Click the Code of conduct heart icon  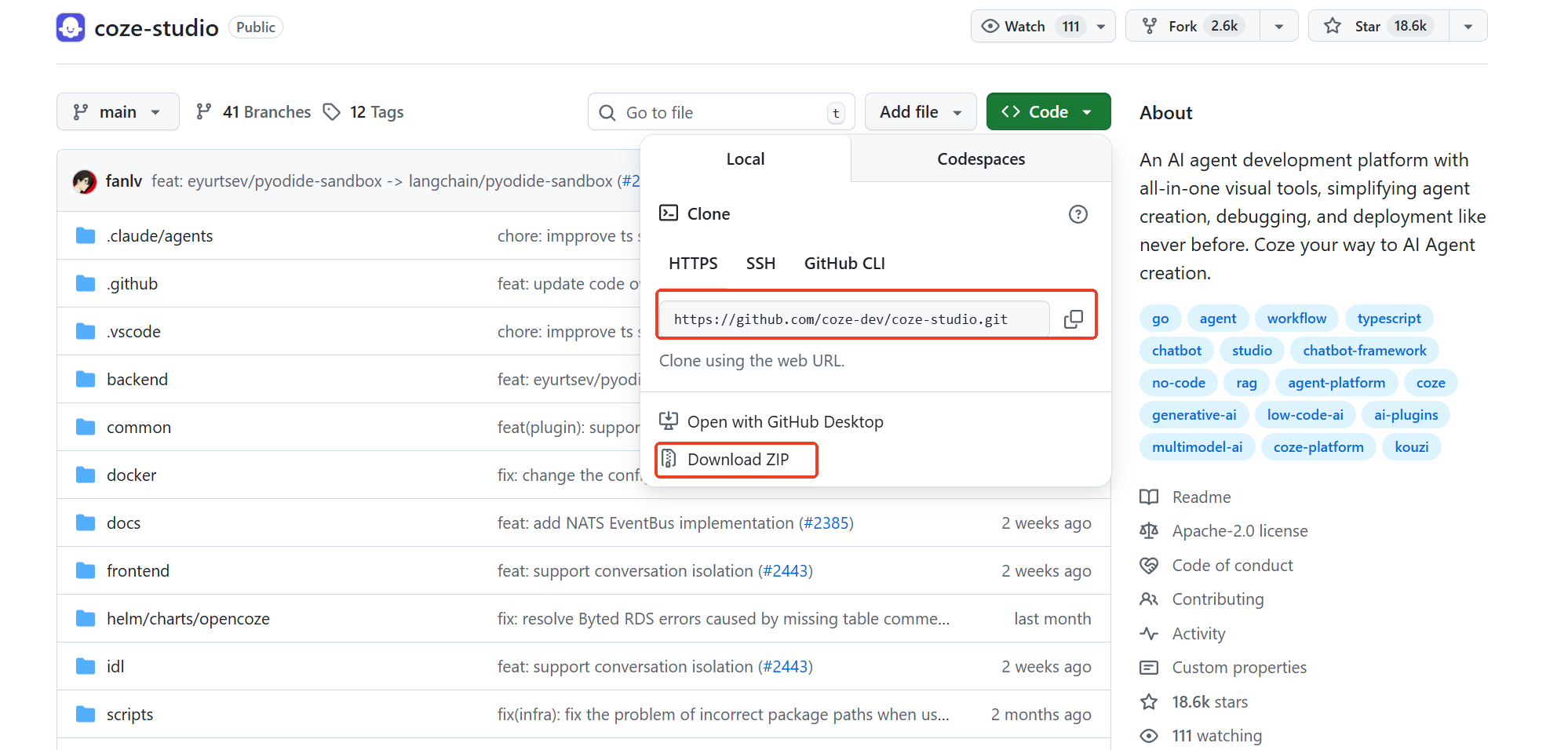coord(1149,566)
